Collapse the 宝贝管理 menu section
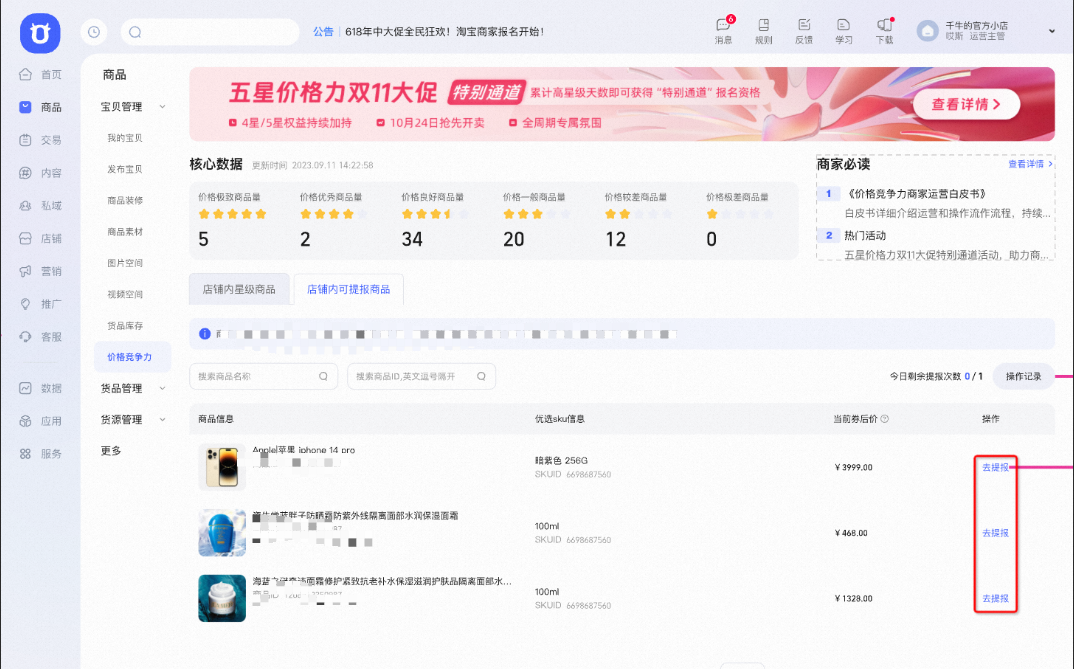 point(162,107)
